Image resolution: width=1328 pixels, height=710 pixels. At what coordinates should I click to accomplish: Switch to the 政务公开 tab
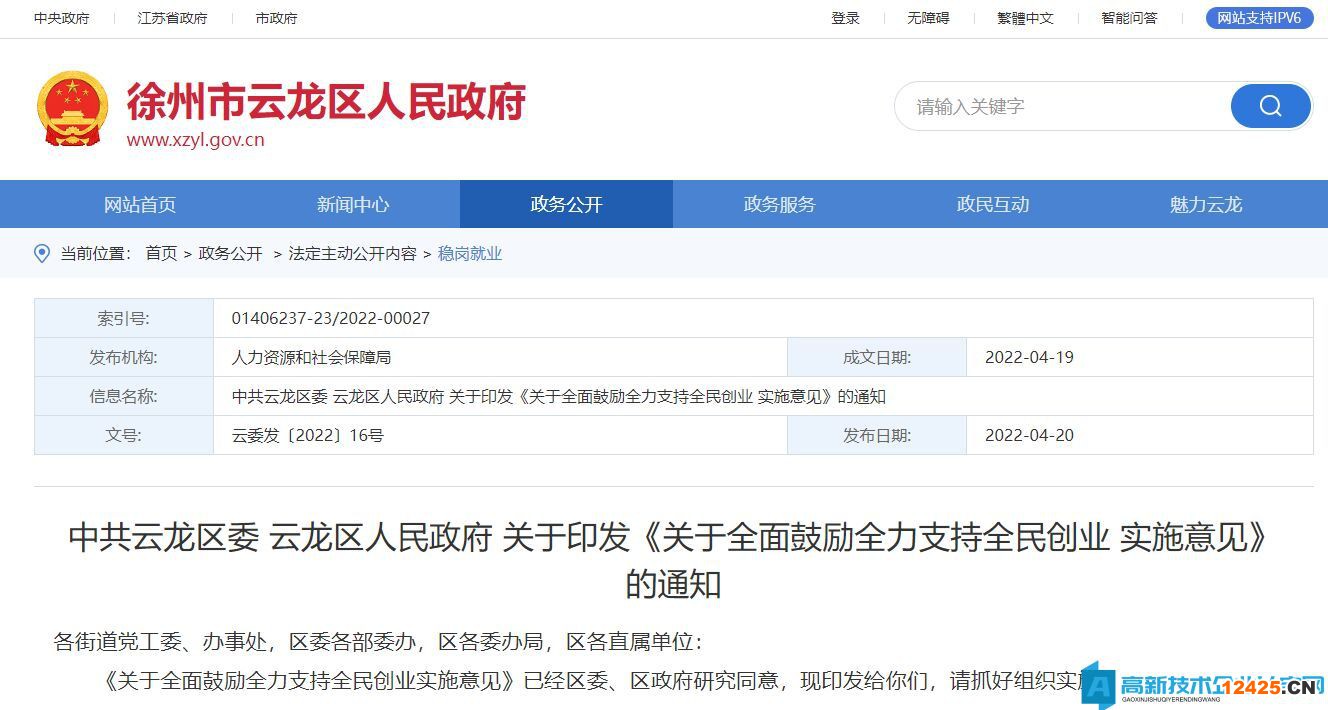565,204
